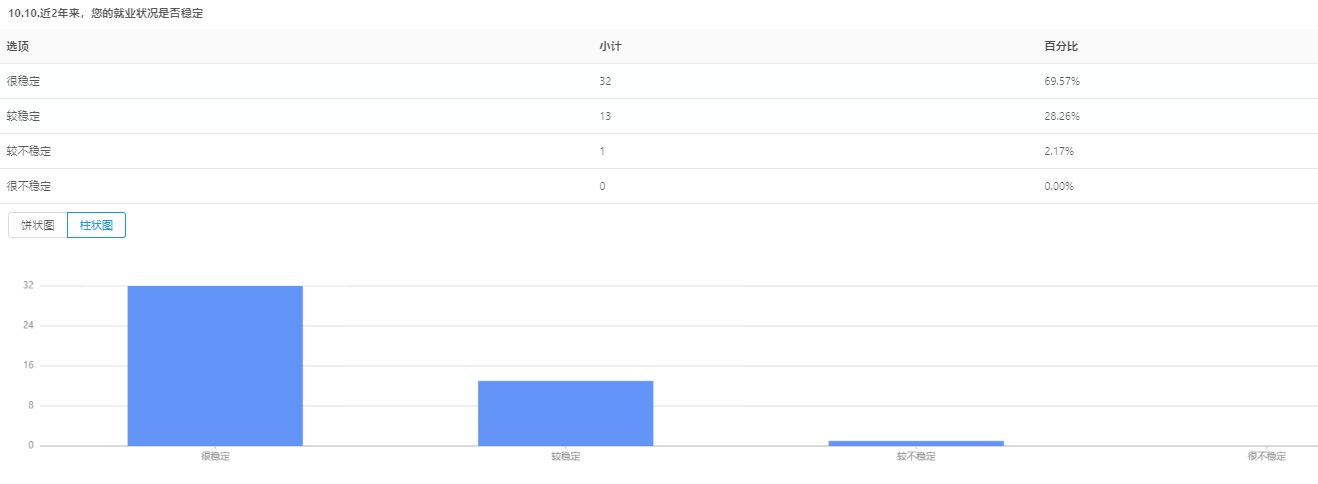Image resolution: width=1318 pixels, height=484 pixels.
Task: Click the 很稳定 x-axis label under chart
Action: pyautogui.click(x=215, y=457)
